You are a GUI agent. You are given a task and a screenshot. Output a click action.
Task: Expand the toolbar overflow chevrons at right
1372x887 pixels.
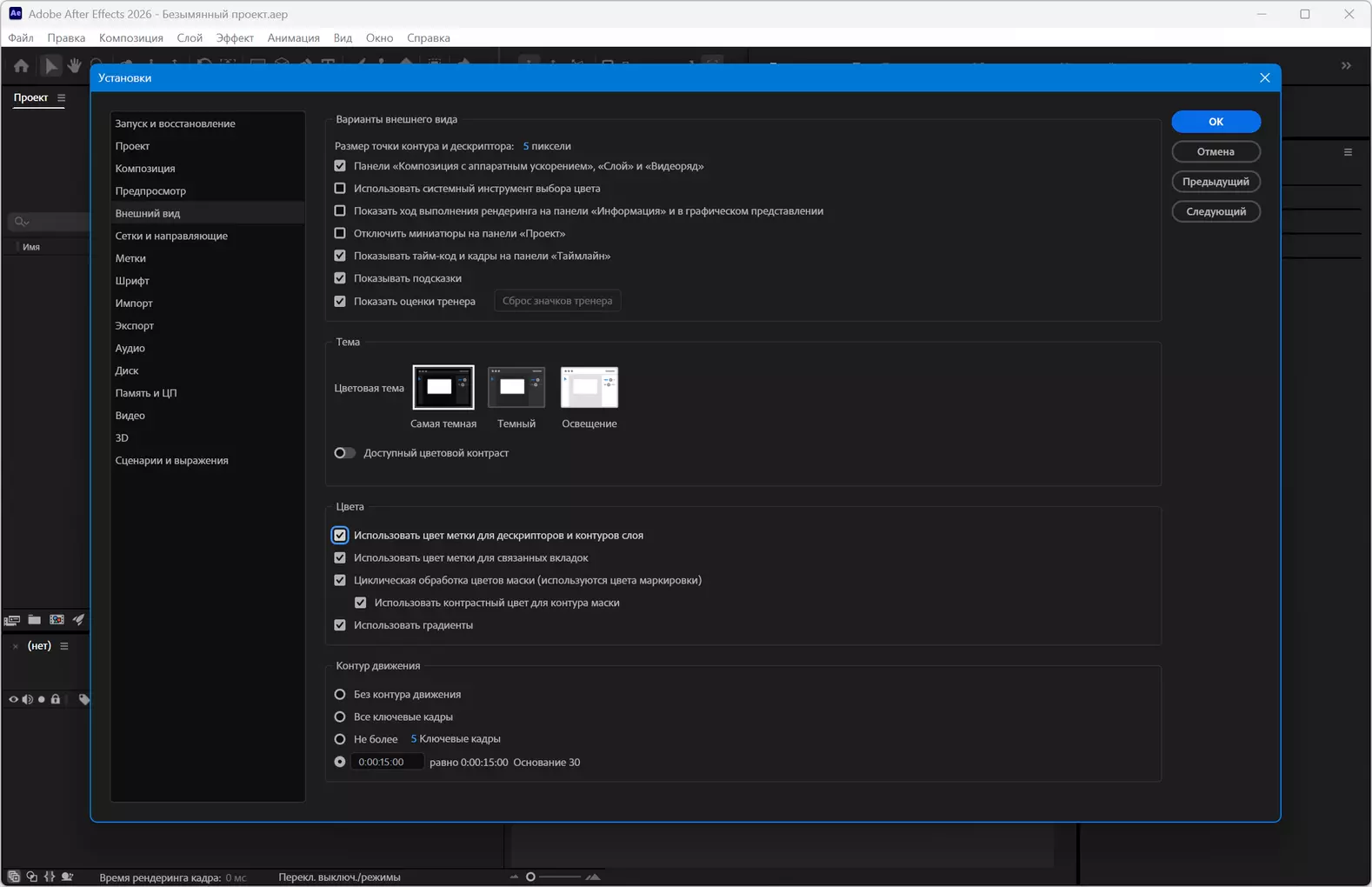pos(1346,66)
